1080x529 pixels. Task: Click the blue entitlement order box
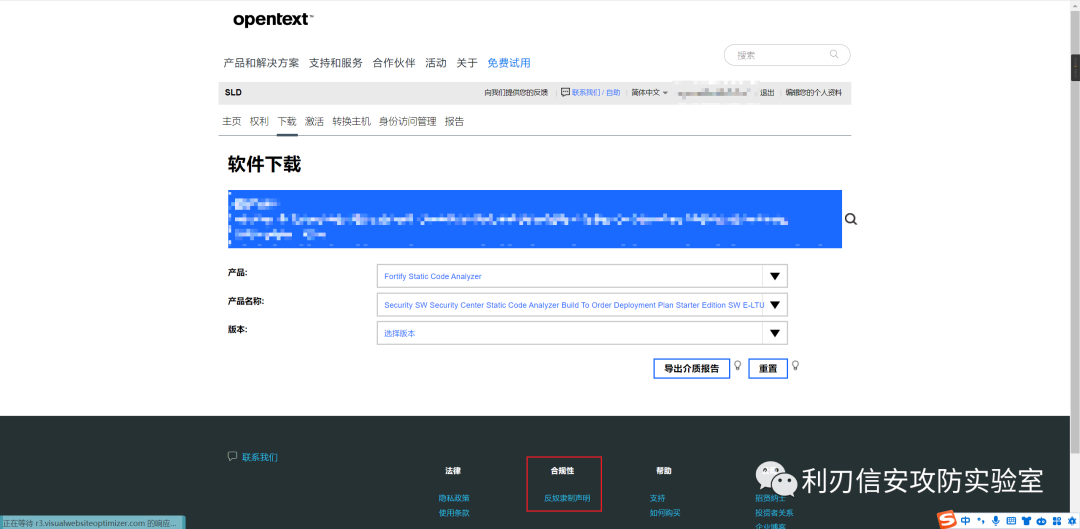[x=534, y=219]
